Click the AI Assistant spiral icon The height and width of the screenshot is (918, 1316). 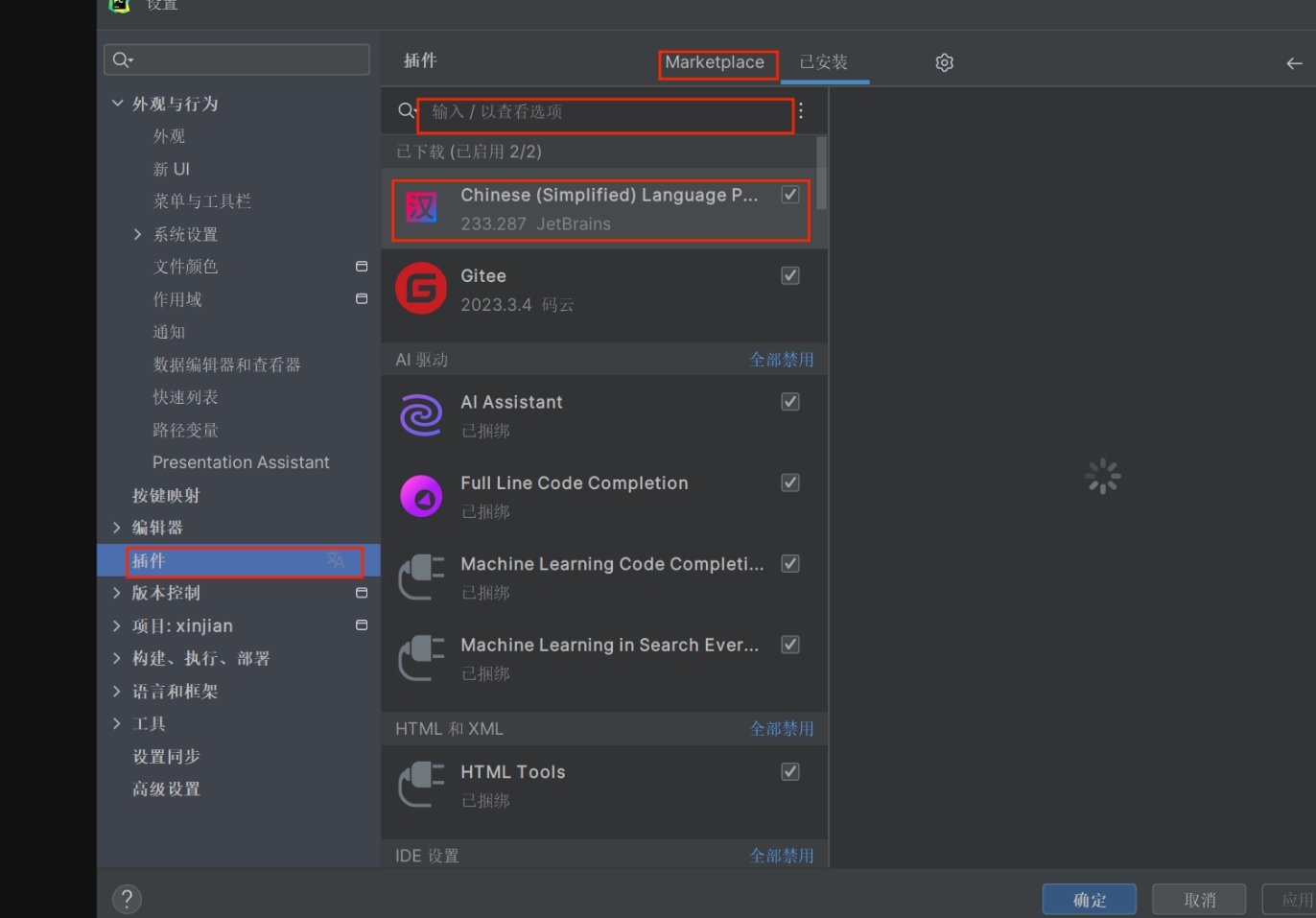click(x=421, y=414)
